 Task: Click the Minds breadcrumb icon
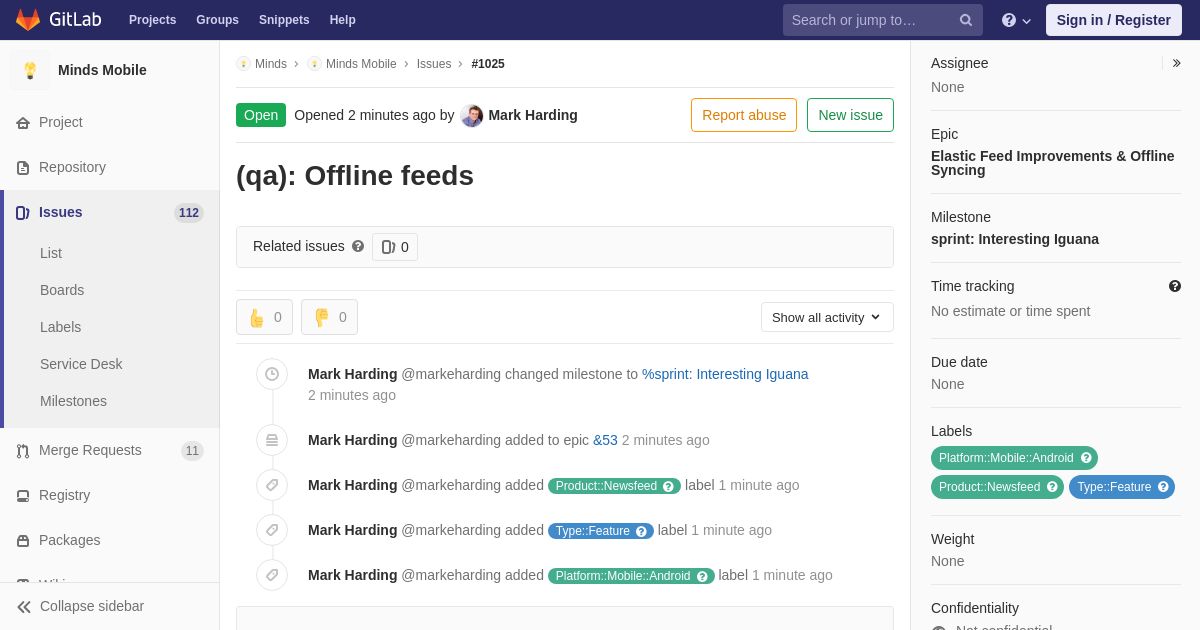click(244, 64)
